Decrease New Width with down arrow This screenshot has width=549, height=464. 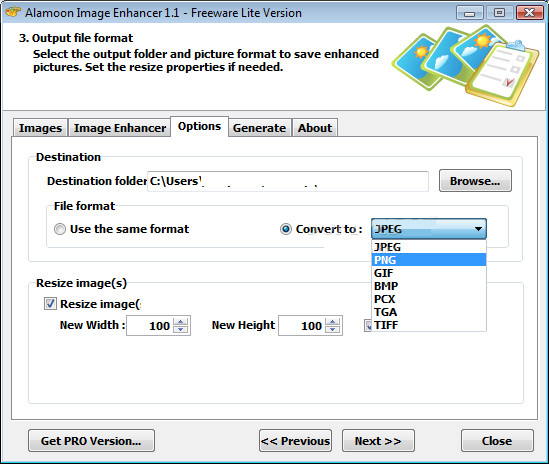point(180,329)
